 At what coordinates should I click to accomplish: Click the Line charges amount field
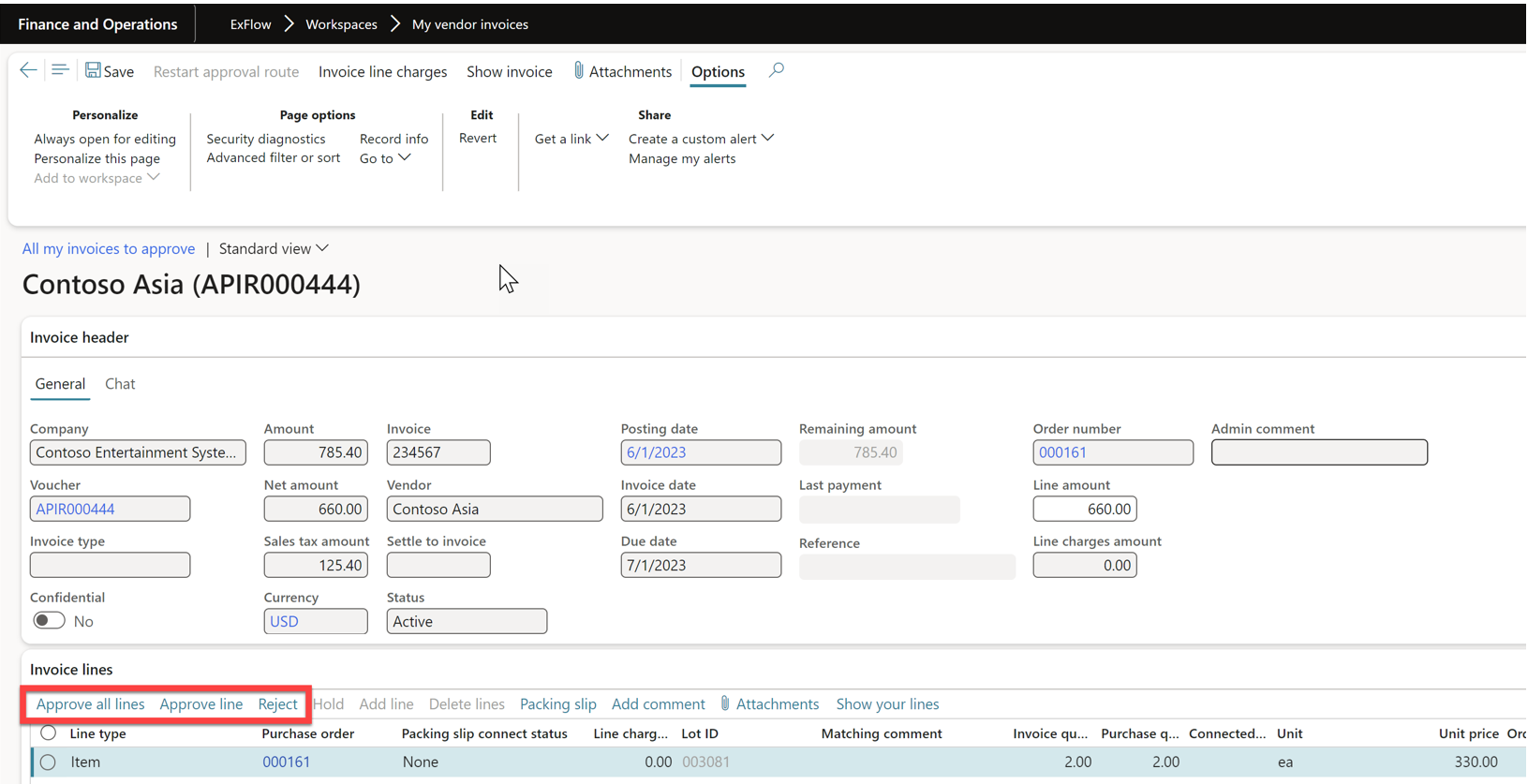point(1085,565)
